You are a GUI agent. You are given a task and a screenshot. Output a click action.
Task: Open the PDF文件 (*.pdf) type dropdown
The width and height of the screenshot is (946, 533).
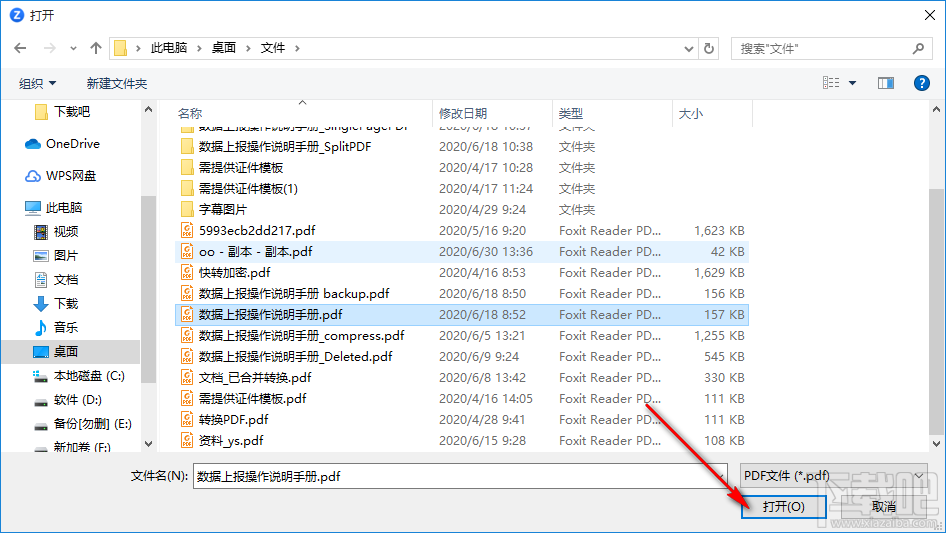click(834, 476)
